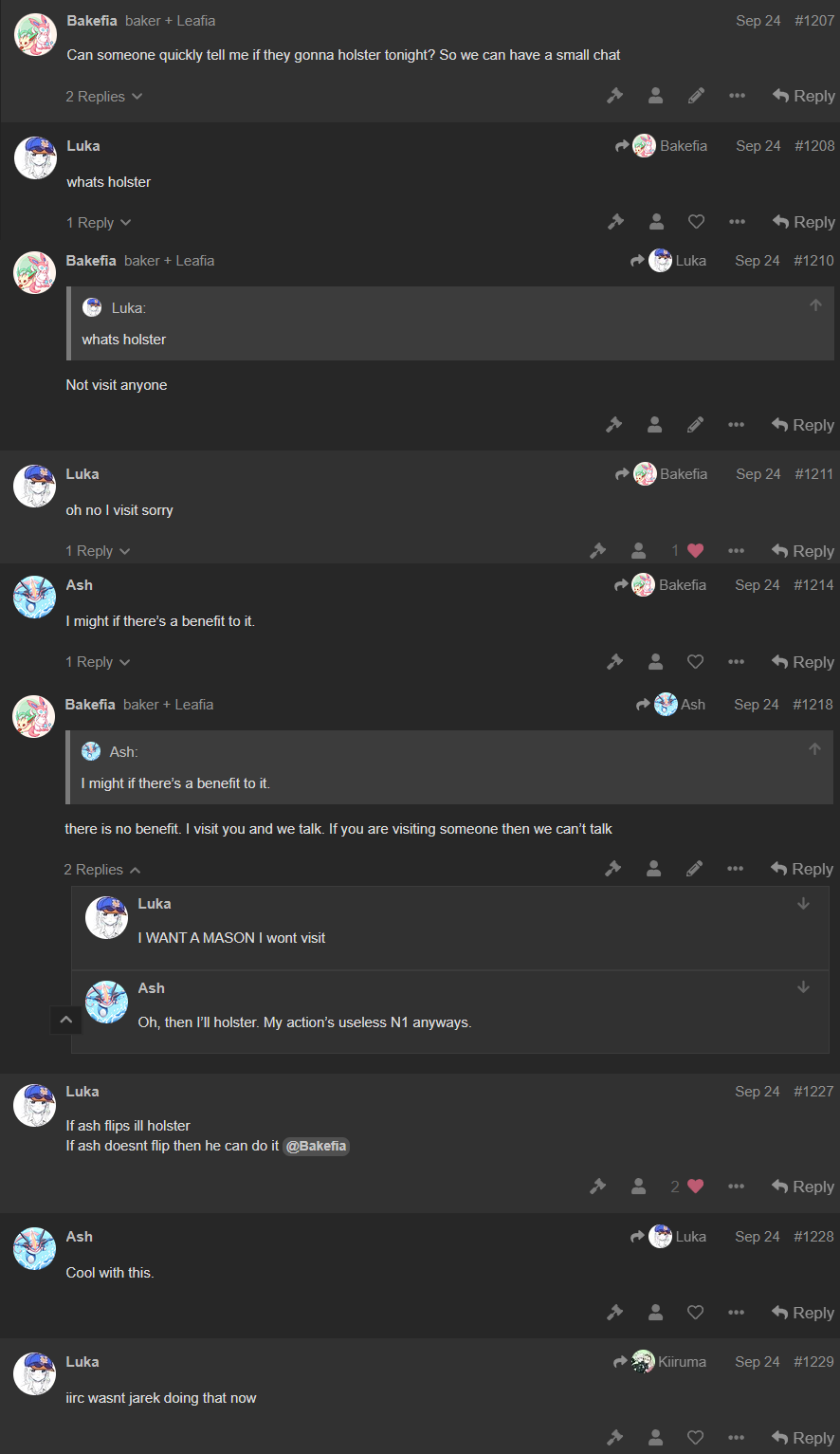Expand the 1 Reply under post #1211
This screenshot has height=1454, width=840.
pos(98,551)
